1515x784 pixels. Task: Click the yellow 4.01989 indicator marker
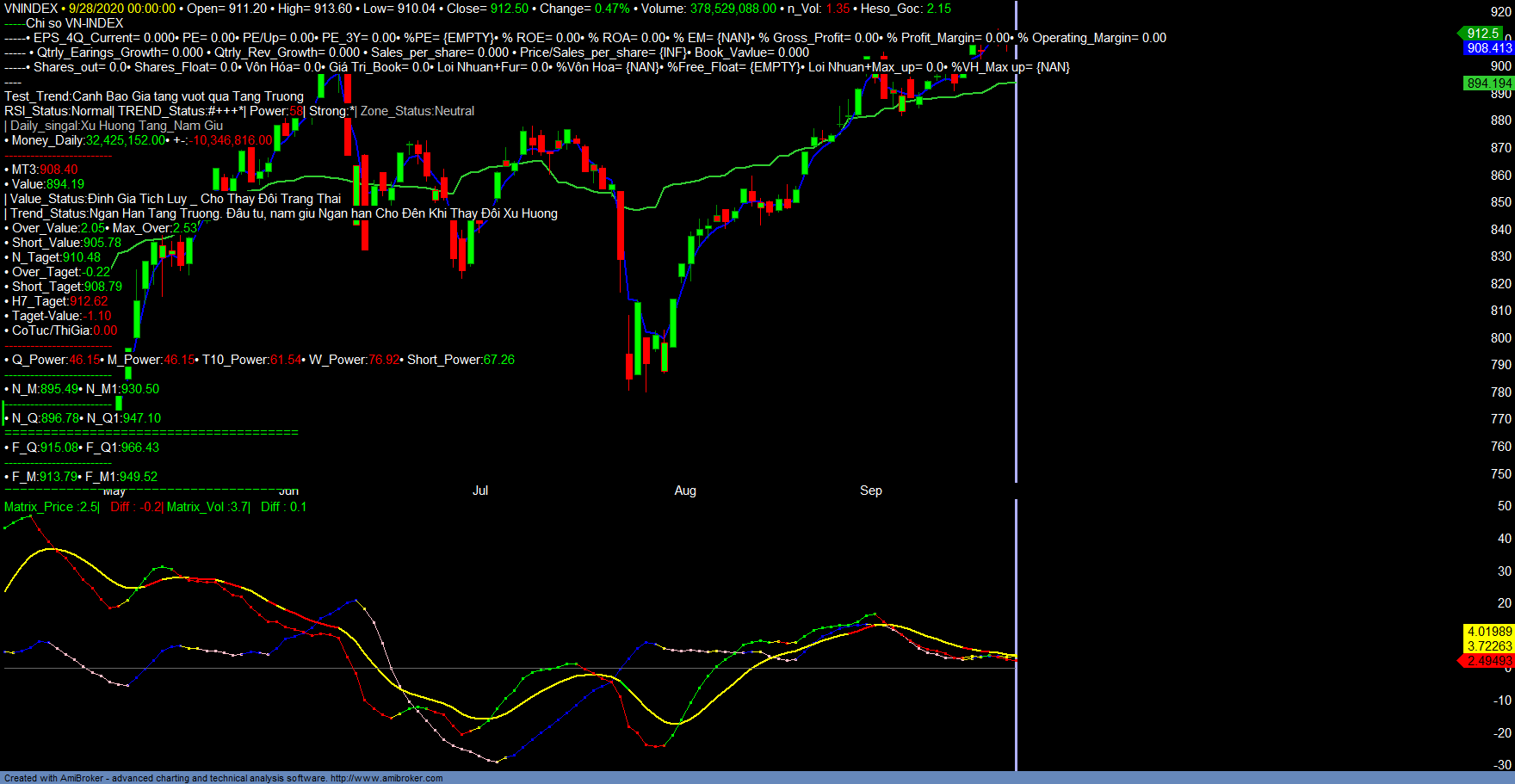1488,632
